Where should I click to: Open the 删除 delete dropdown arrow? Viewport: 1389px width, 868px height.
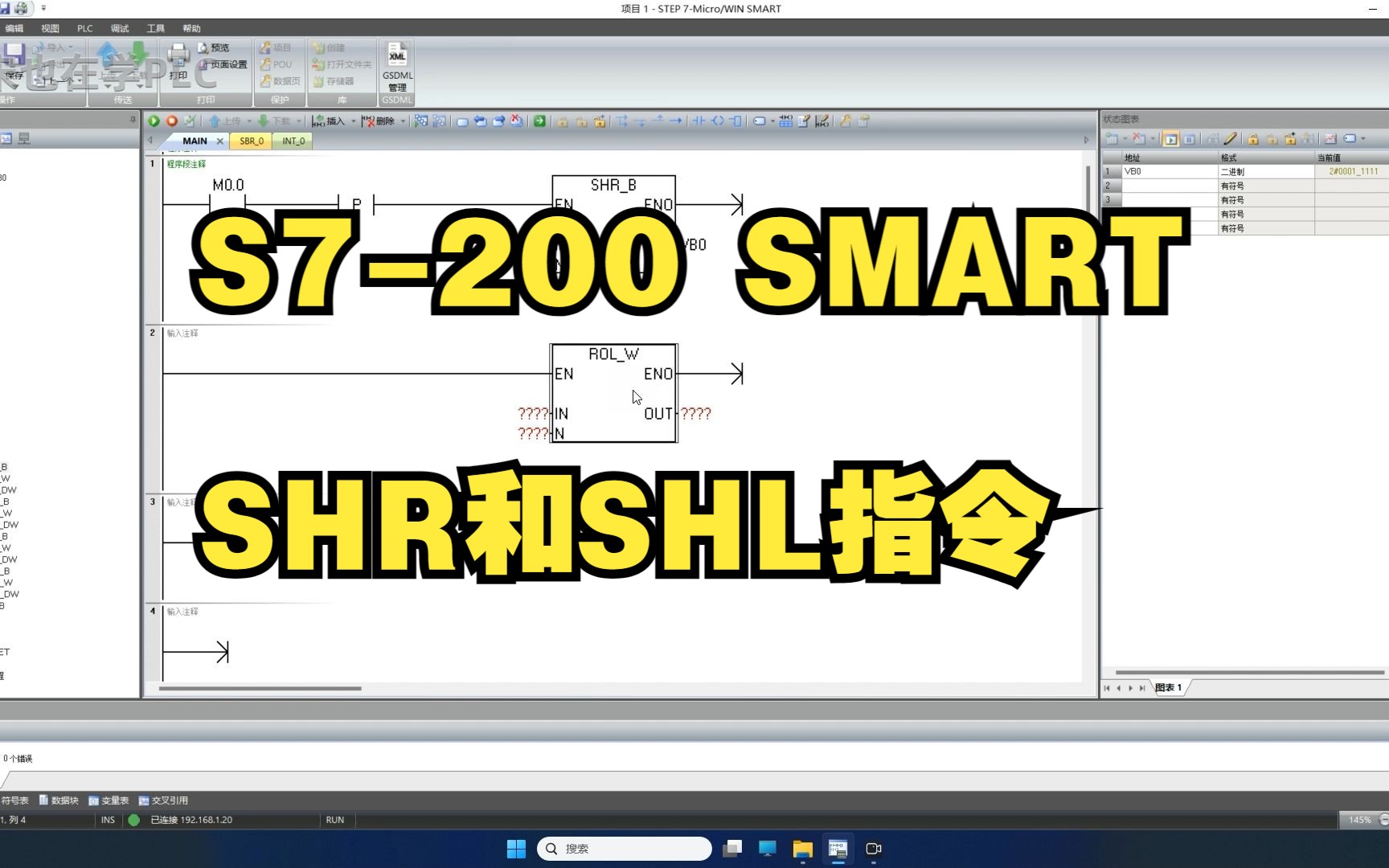click(x=403, y=121)
